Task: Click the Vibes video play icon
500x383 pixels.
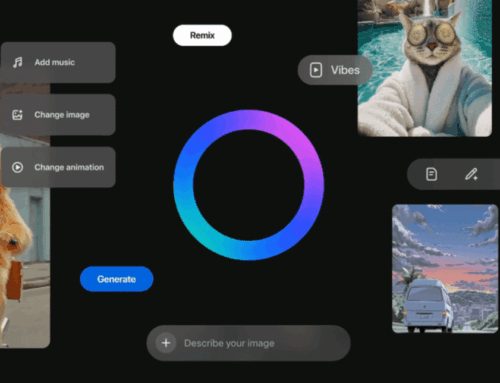Action: pos(316,70)
